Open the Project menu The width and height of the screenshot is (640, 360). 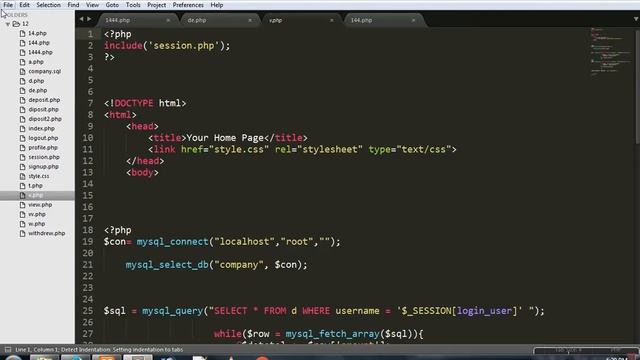click(157, 5)
